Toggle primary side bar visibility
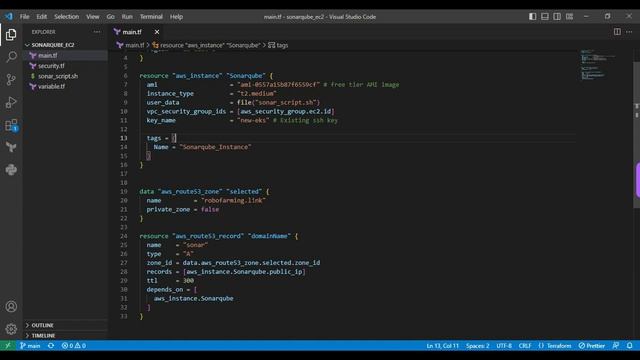Image resolution: width=640 pixels, height=360 pixels. [x=533, y=17]
